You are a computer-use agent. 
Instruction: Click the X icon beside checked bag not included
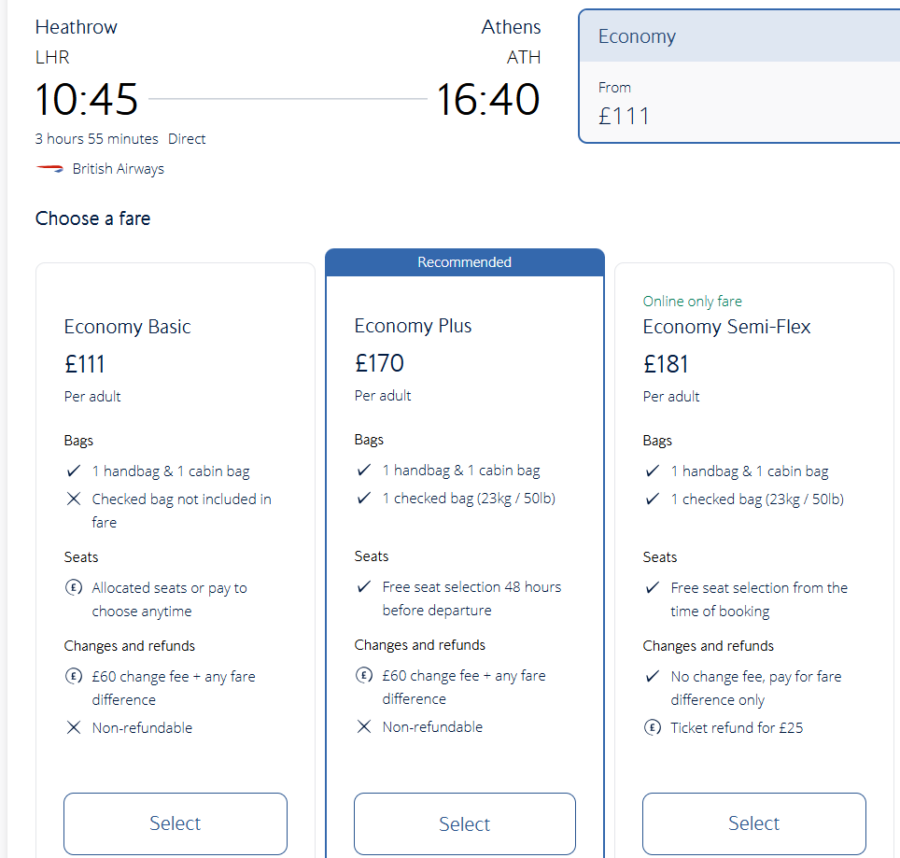pyautogui.click(x=74, y=499)
